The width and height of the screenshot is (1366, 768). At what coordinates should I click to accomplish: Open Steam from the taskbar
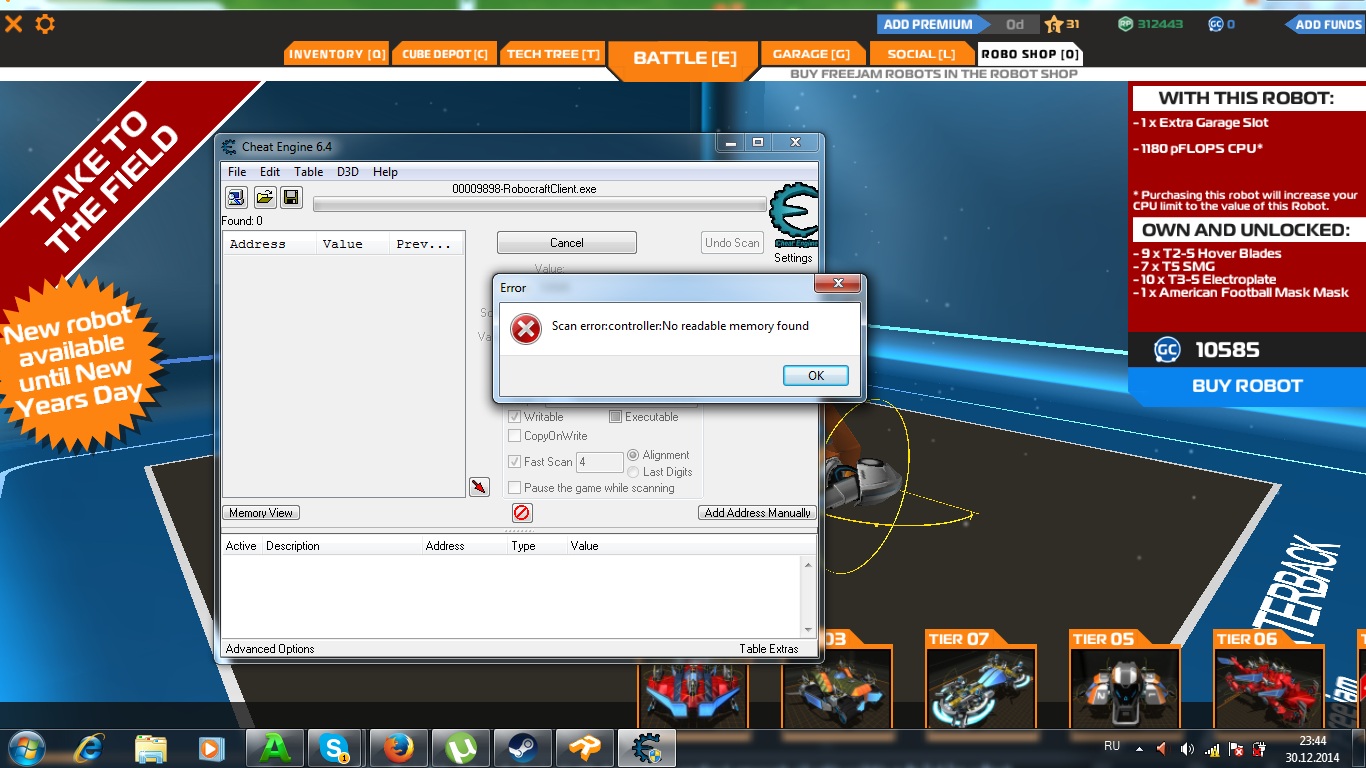click(521, 748)
